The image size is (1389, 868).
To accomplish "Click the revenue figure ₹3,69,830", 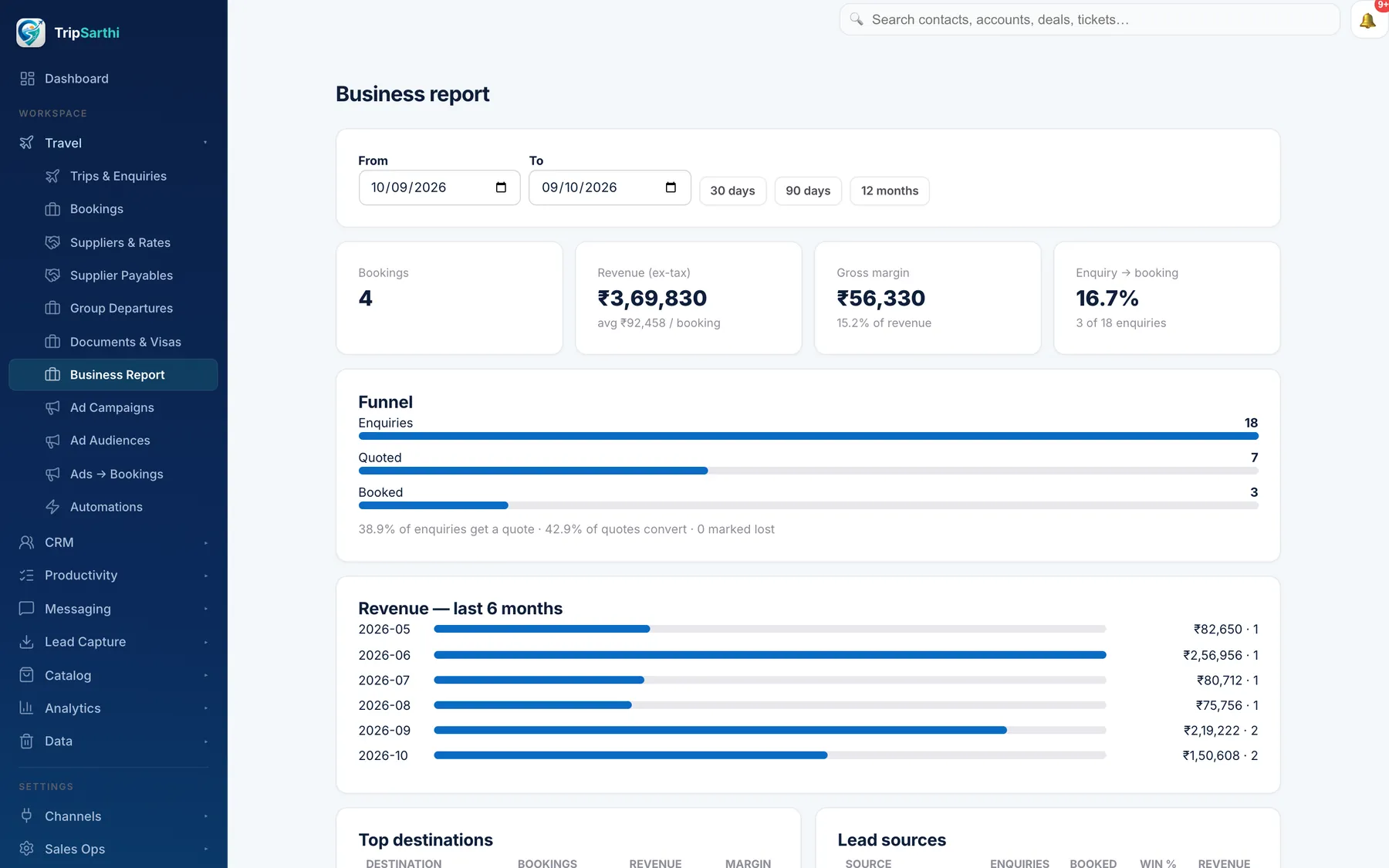I will click(652, 298).
